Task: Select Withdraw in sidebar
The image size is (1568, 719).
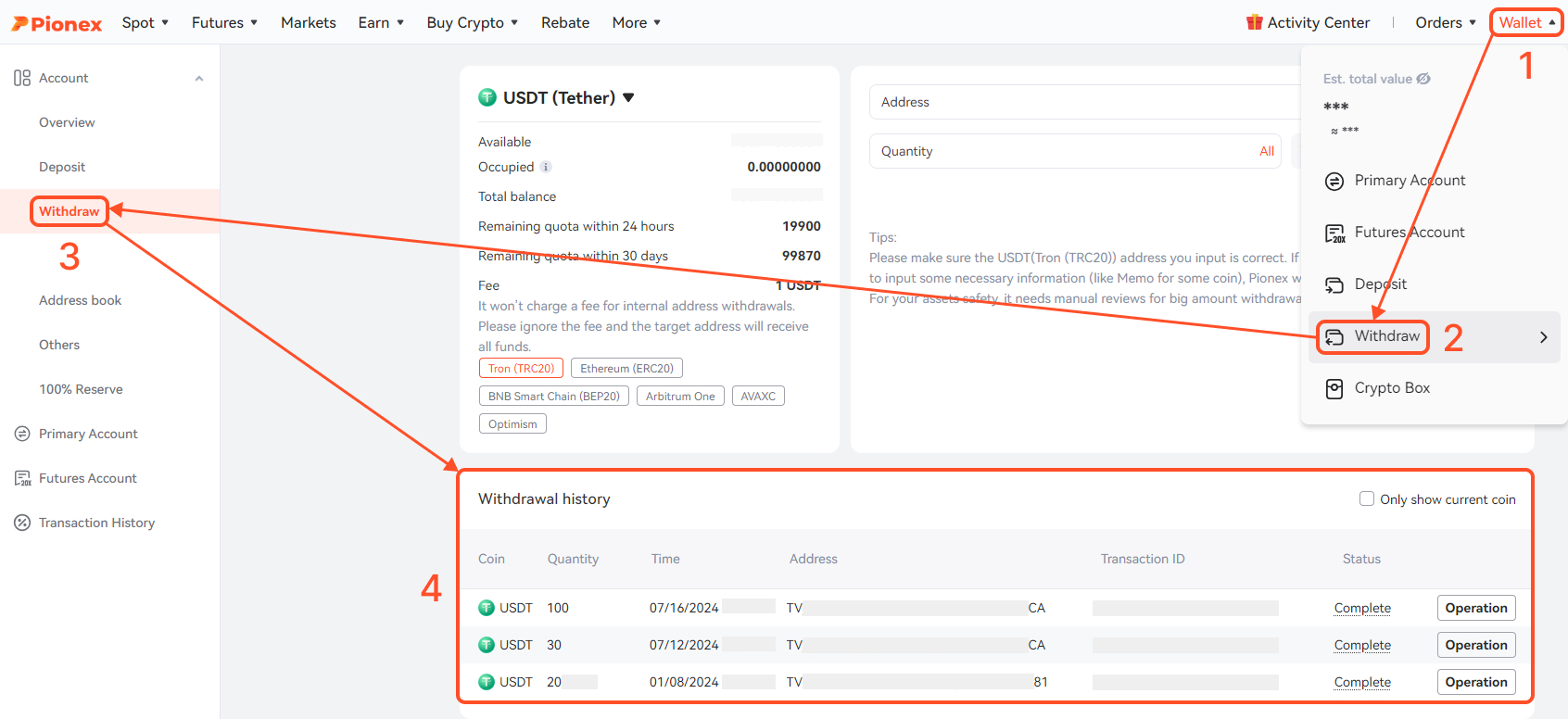Action: click(69, 211)
